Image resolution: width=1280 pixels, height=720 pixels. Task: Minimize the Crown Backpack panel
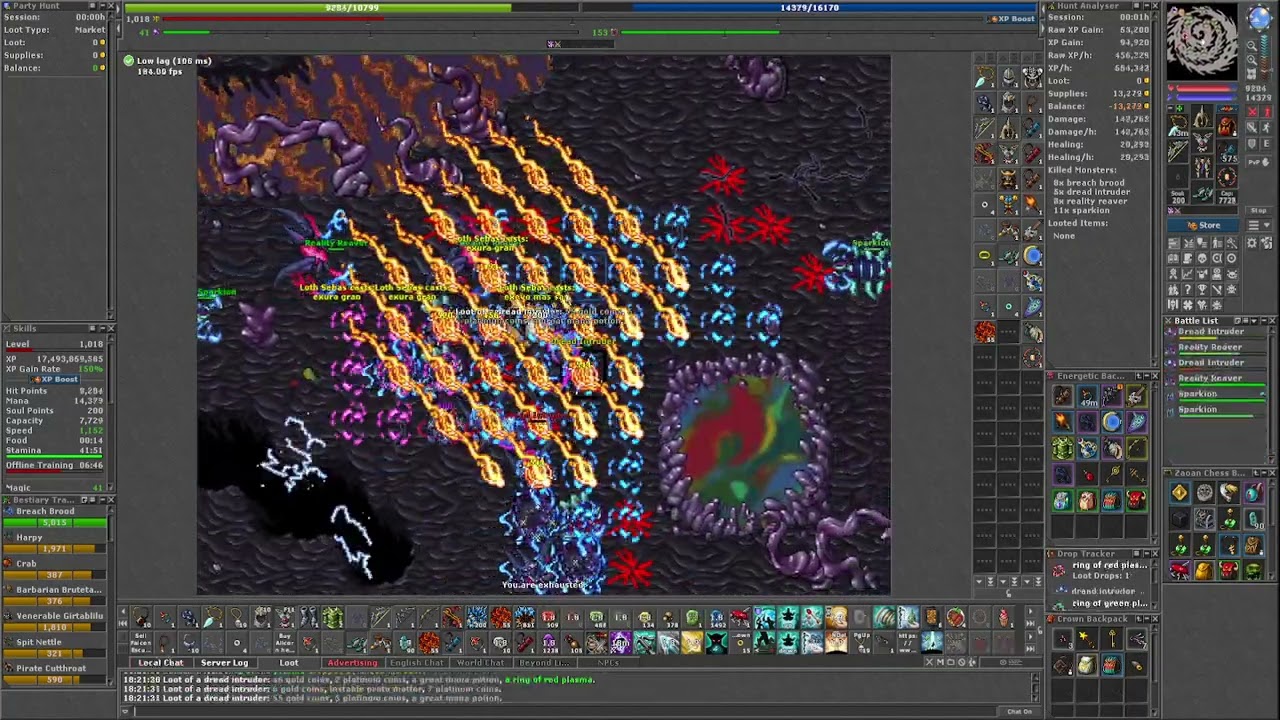click(x=1147, y=619)
